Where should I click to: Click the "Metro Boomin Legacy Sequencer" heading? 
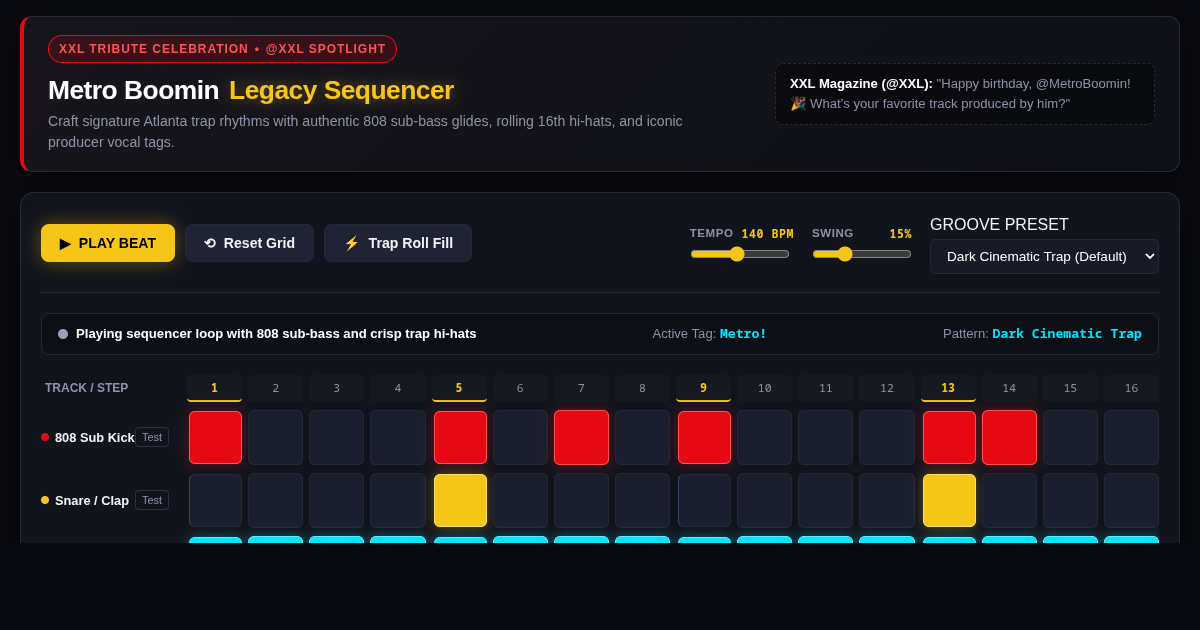pos(251,90)
